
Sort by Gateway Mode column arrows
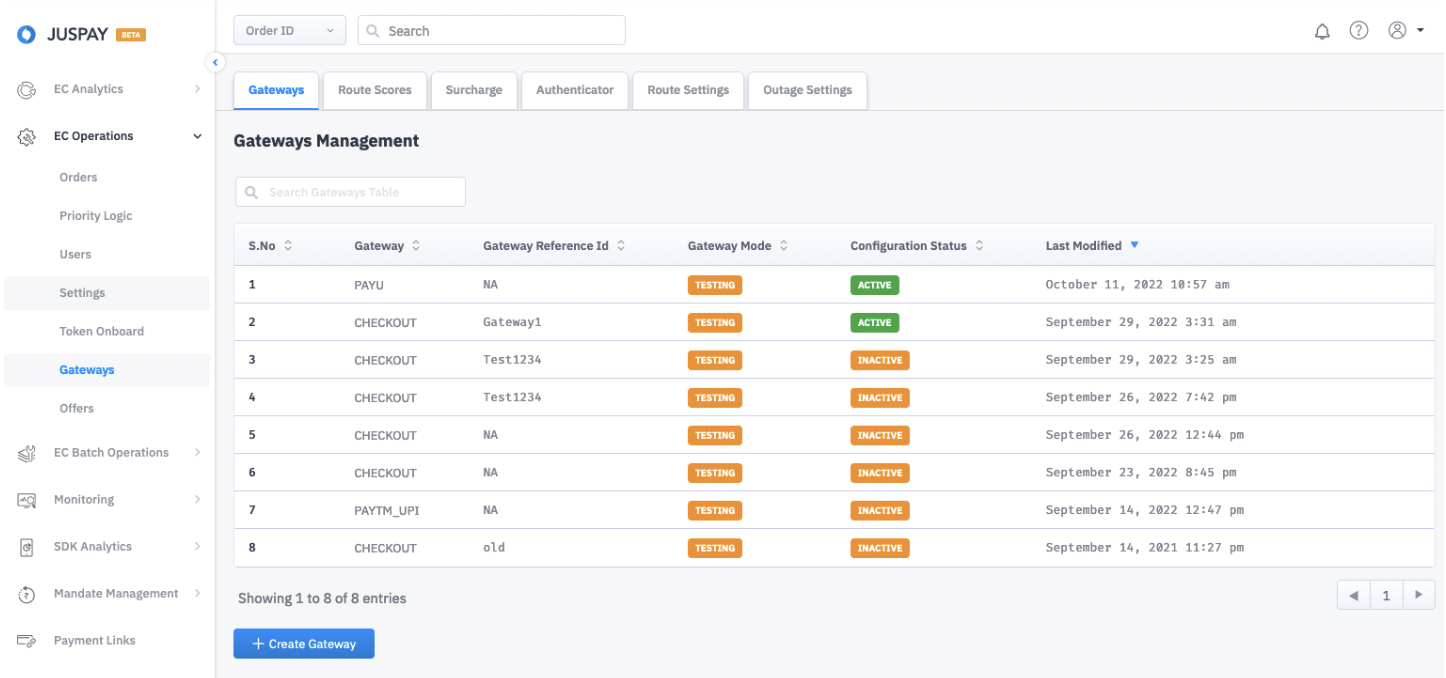783,245
